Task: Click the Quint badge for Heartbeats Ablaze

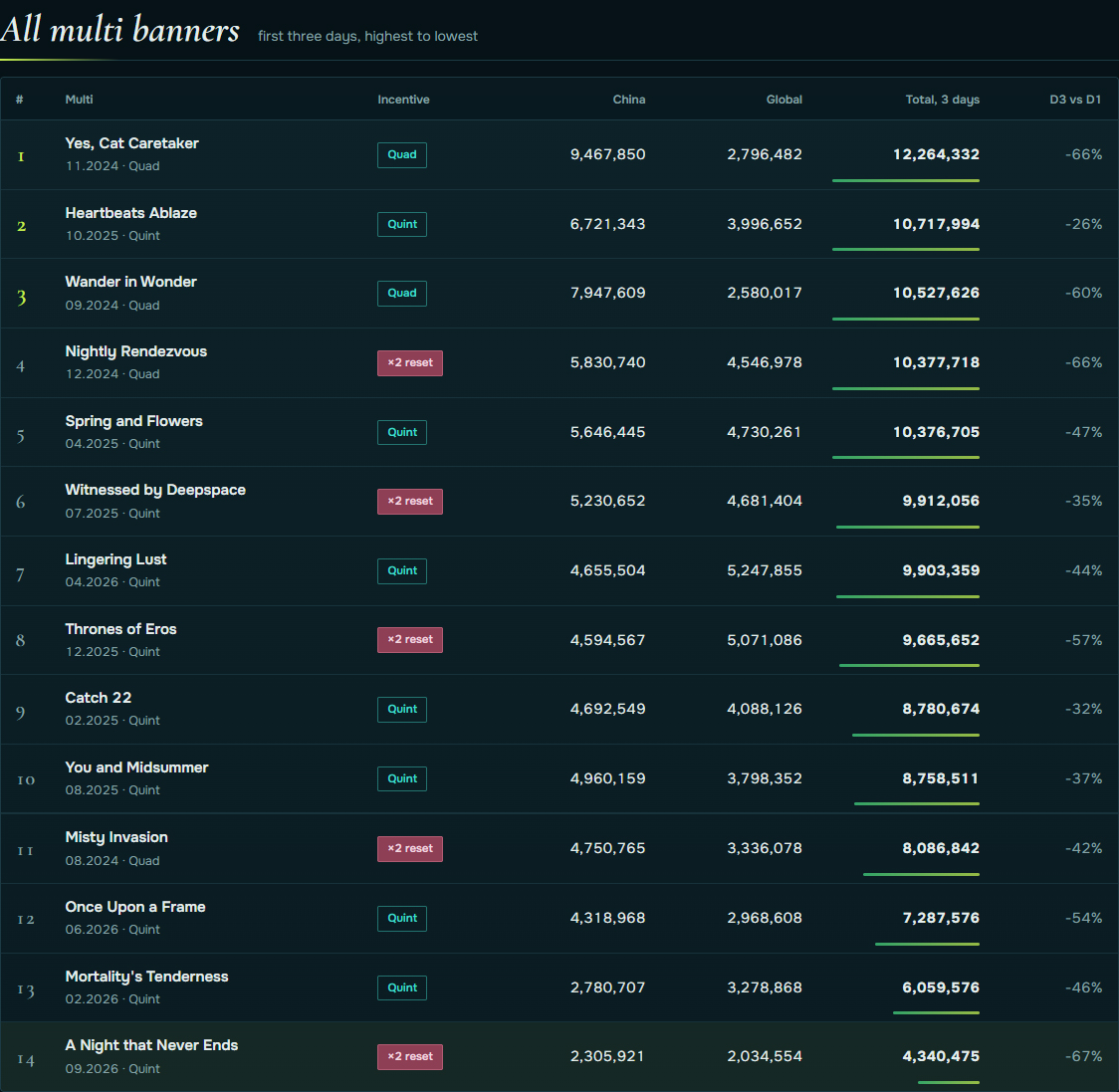Action: coord(402,224)
